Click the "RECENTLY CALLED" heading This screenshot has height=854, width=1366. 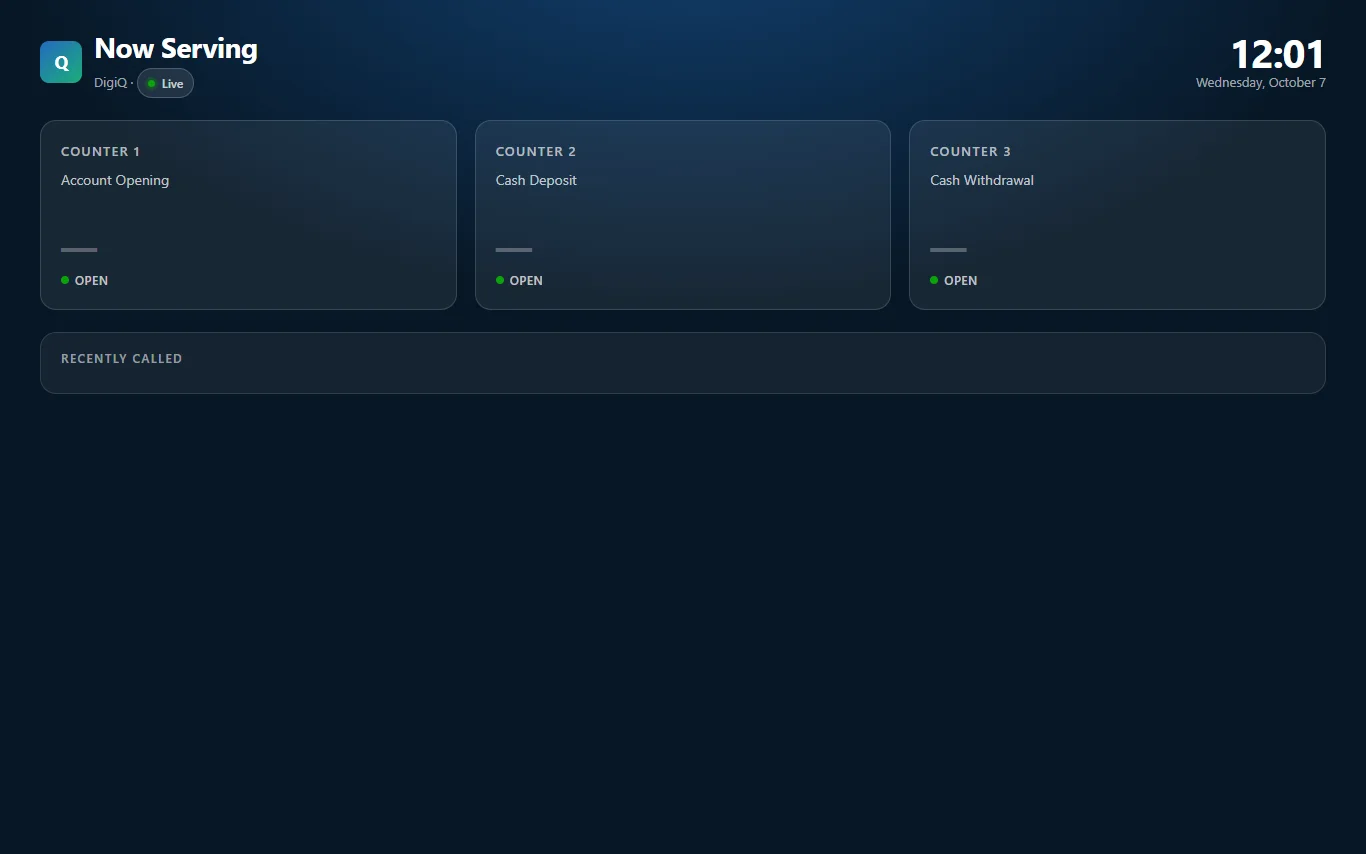click(122, 359)
